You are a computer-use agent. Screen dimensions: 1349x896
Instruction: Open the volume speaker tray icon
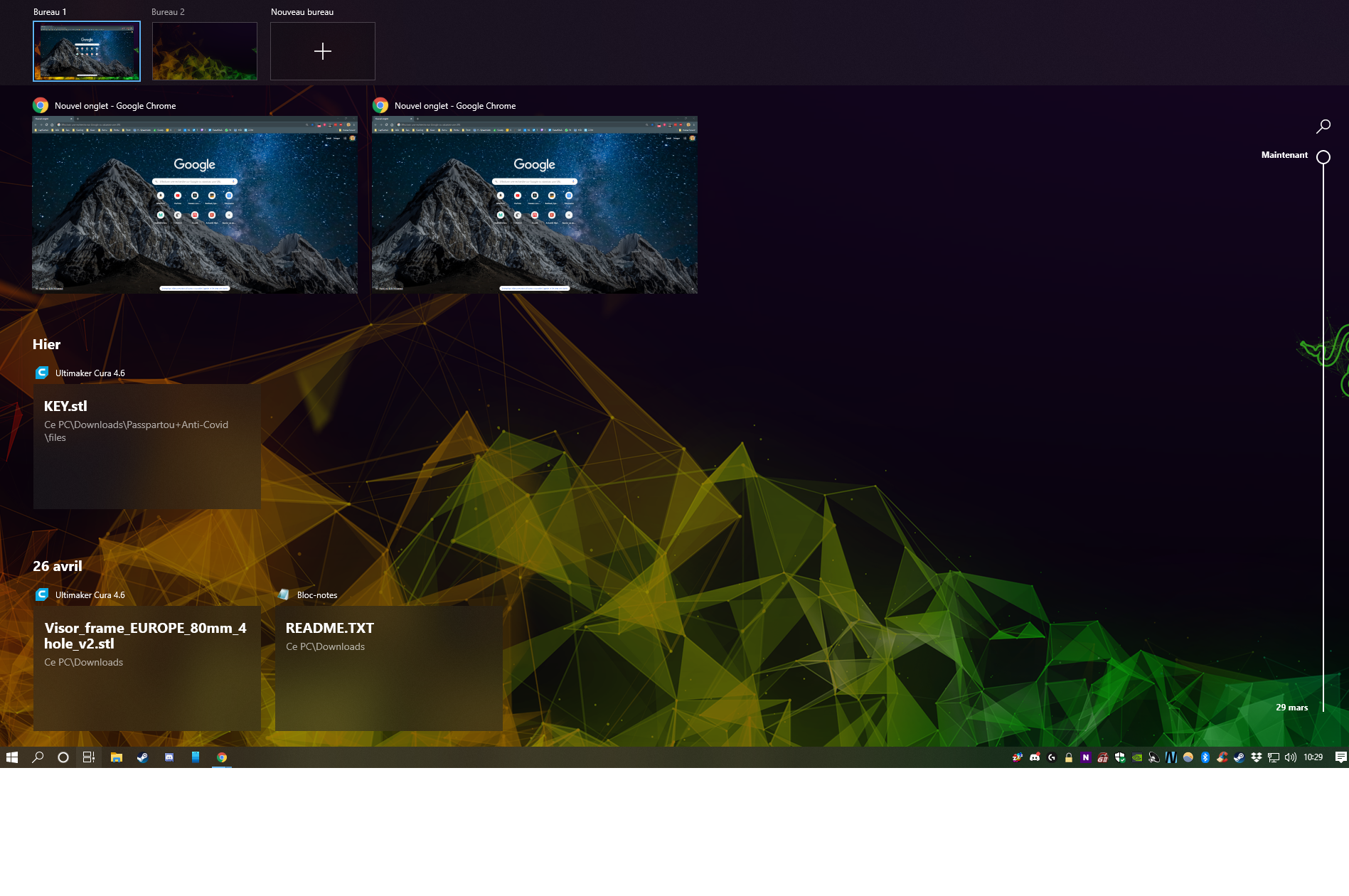(x=1291, y=757)
